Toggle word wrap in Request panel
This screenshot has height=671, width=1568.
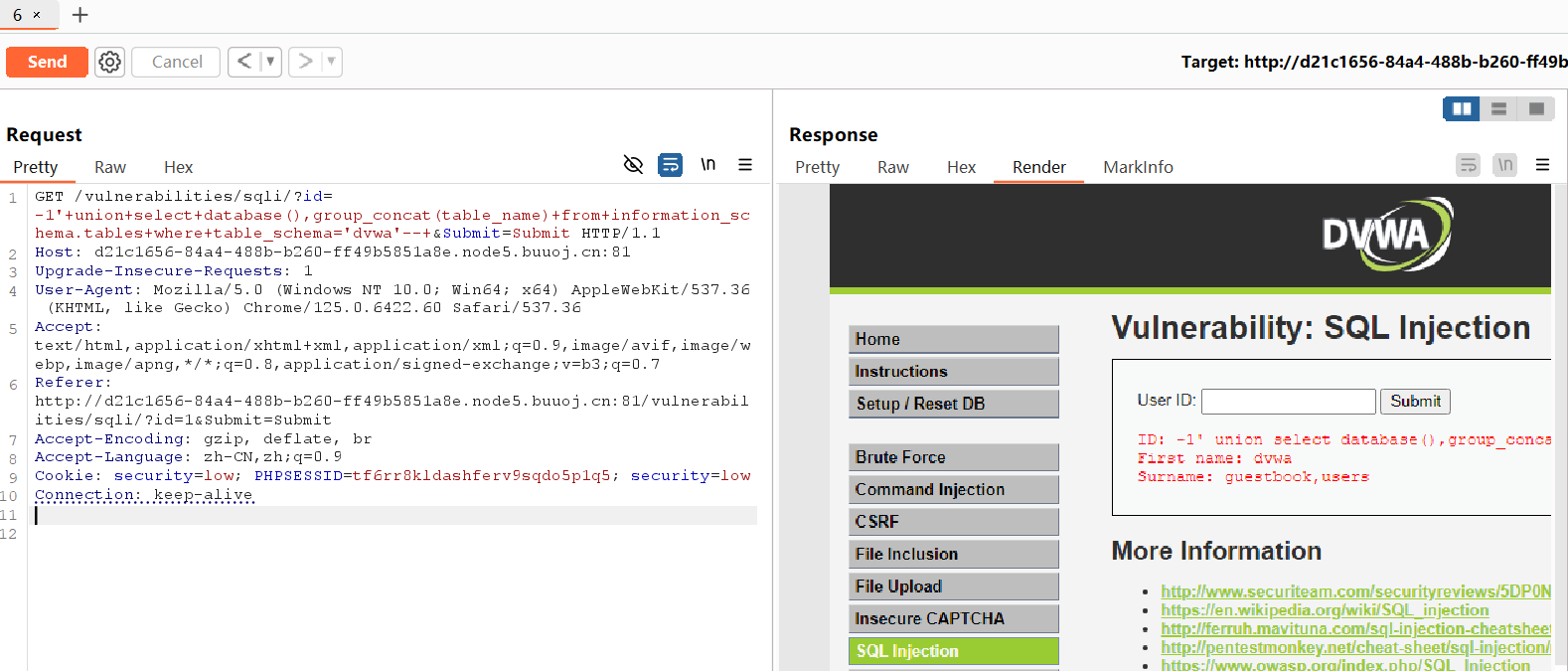click(x=671, y=164)
